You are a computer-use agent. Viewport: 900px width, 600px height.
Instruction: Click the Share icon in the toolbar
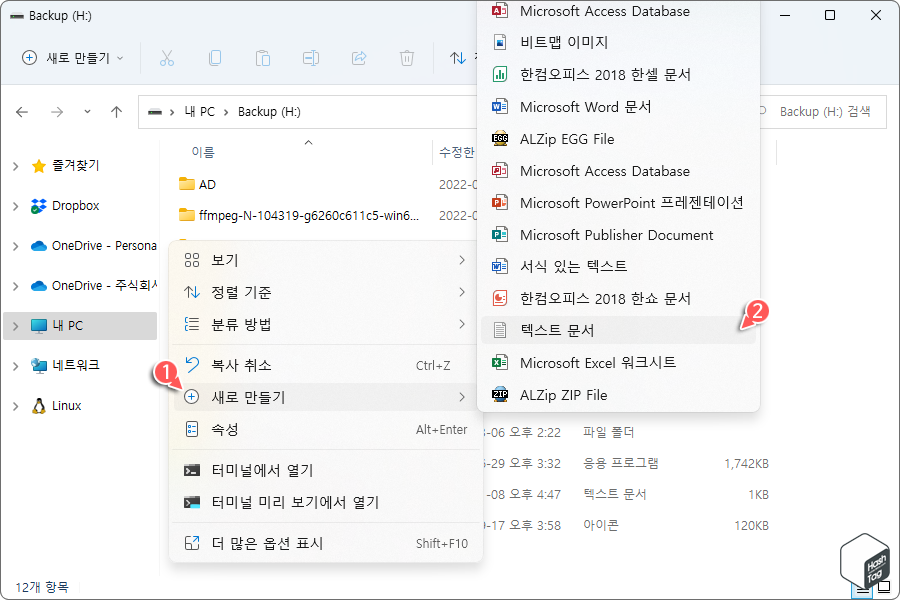pos(359,59)
